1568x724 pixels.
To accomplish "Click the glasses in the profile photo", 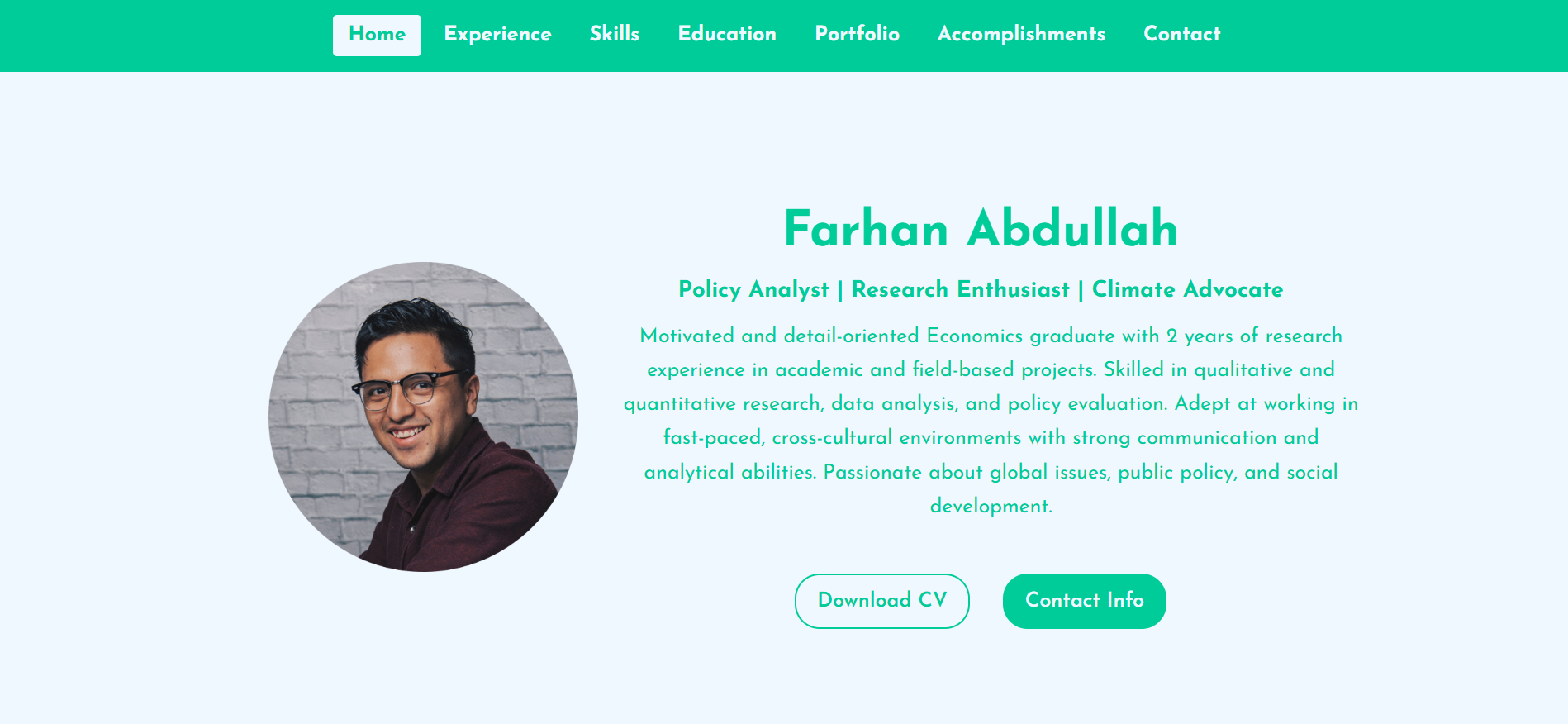I will pos(406,388).
